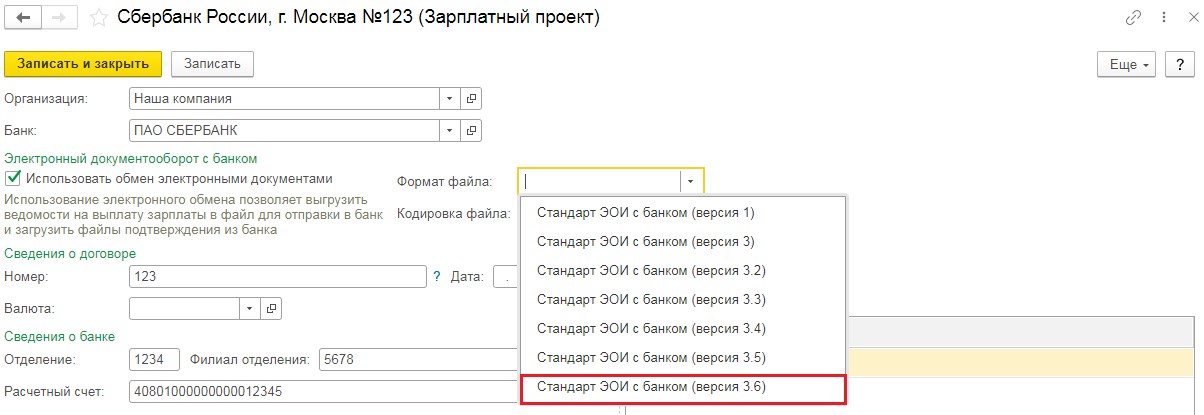The image size is (1204, 415).
Task: Click the question mark hint beside contract number
Action: pyautogui.click(x=436, y=276)
